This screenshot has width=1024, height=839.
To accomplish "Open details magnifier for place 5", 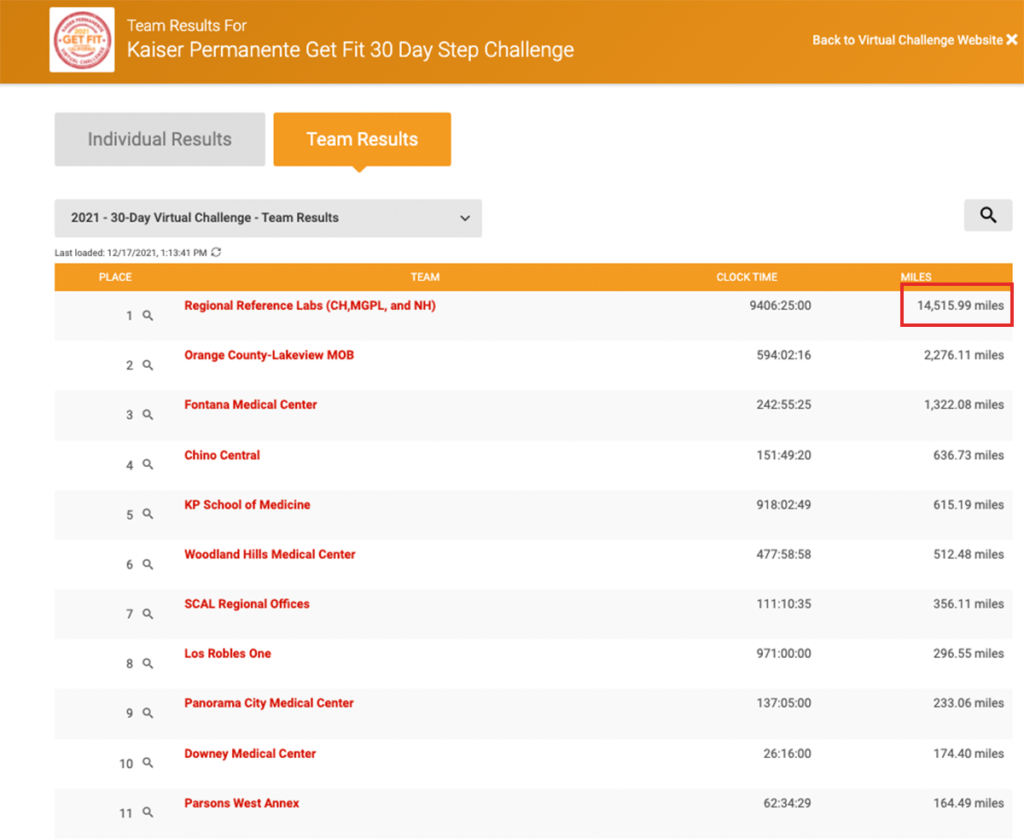I will 148,514.
